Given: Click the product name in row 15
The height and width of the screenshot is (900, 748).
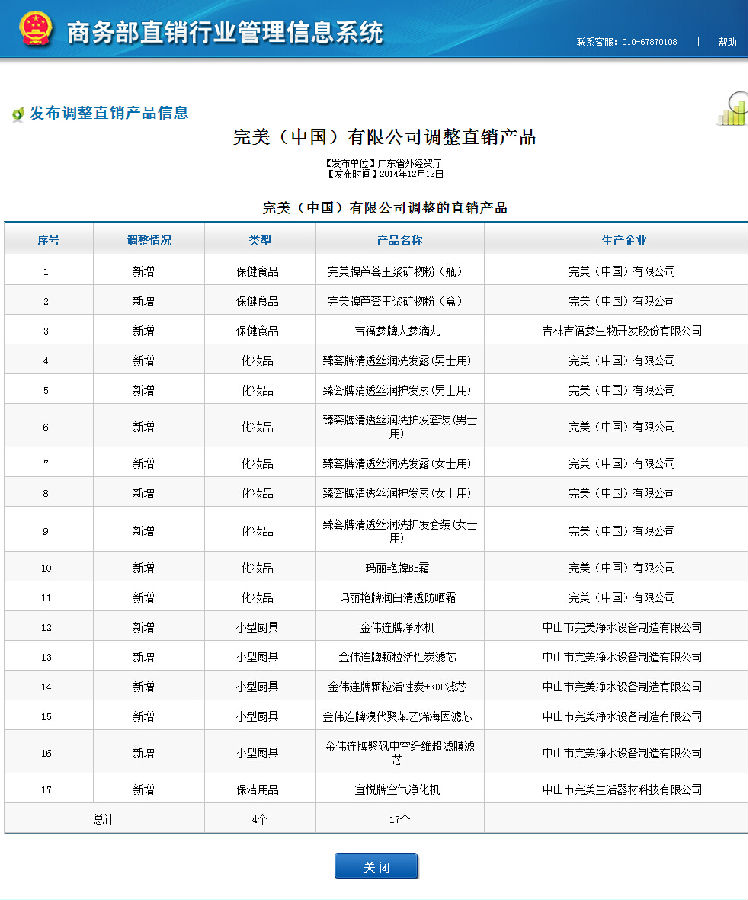Looking at the screenshot, I should (x=397, y=717).
